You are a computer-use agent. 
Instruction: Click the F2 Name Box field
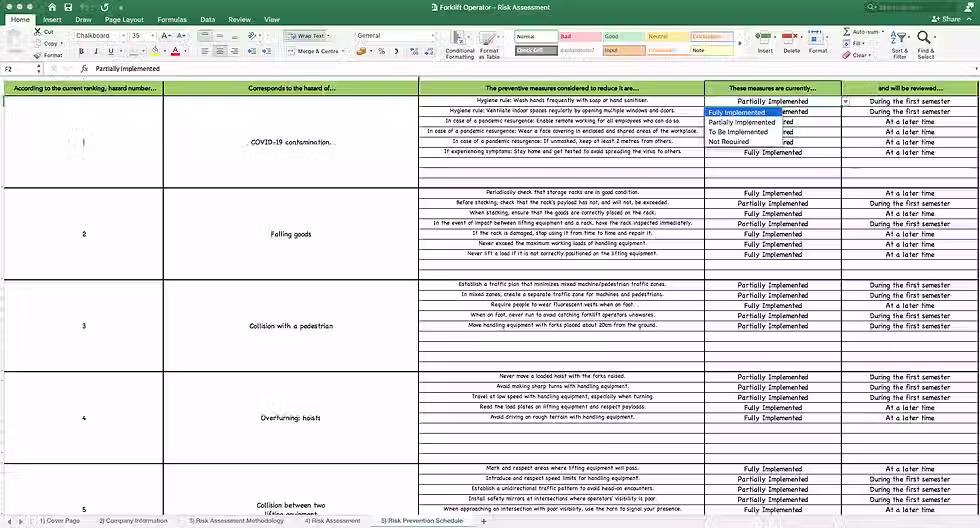point(20,69)
